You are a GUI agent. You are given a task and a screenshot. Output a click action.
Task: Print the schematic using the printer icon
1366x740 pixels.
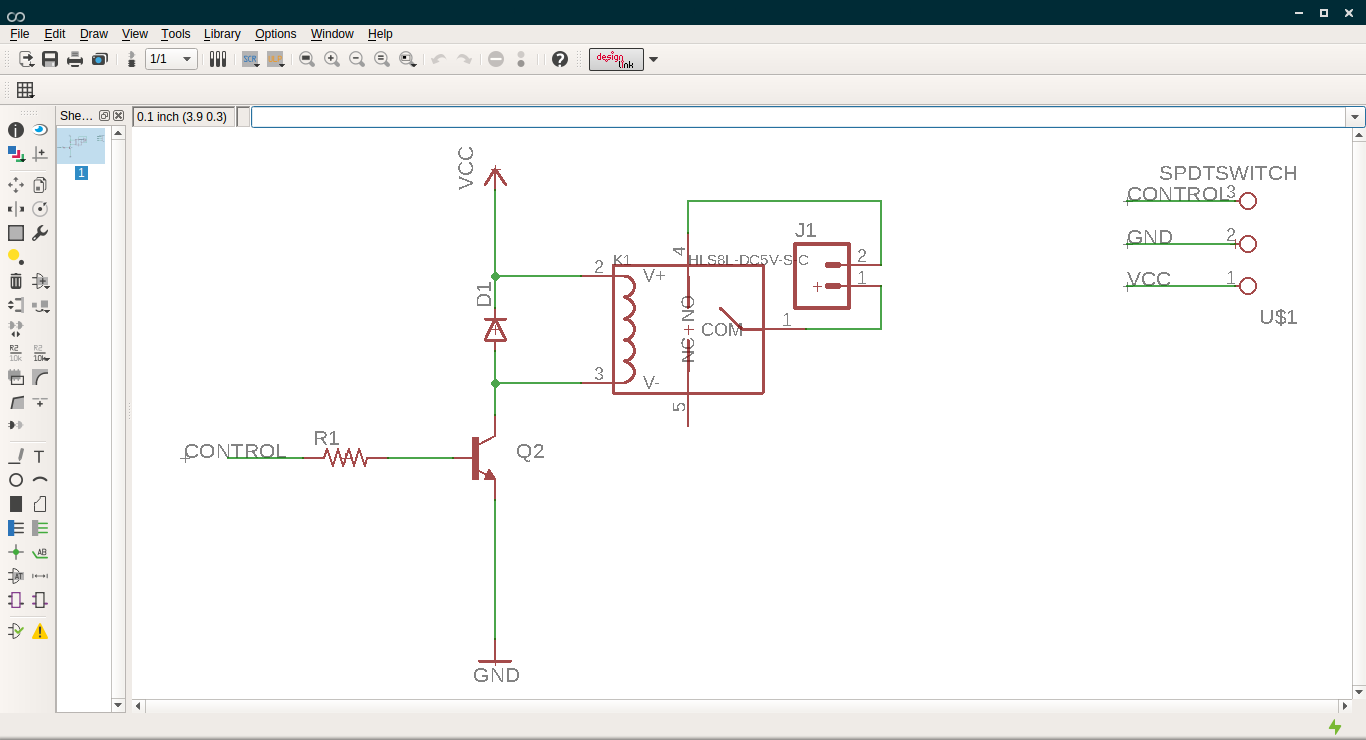(75, 59)
